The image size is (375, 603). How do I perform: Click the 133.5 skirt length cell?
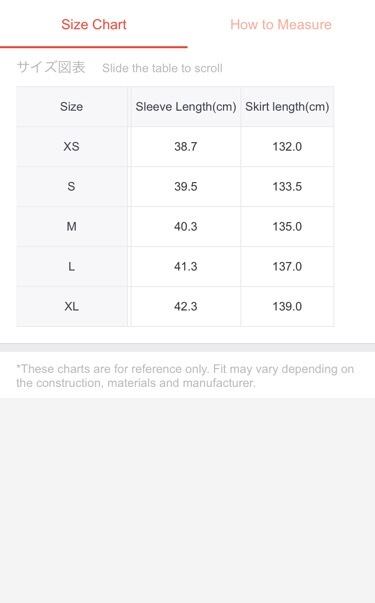(x=287, y=187)
